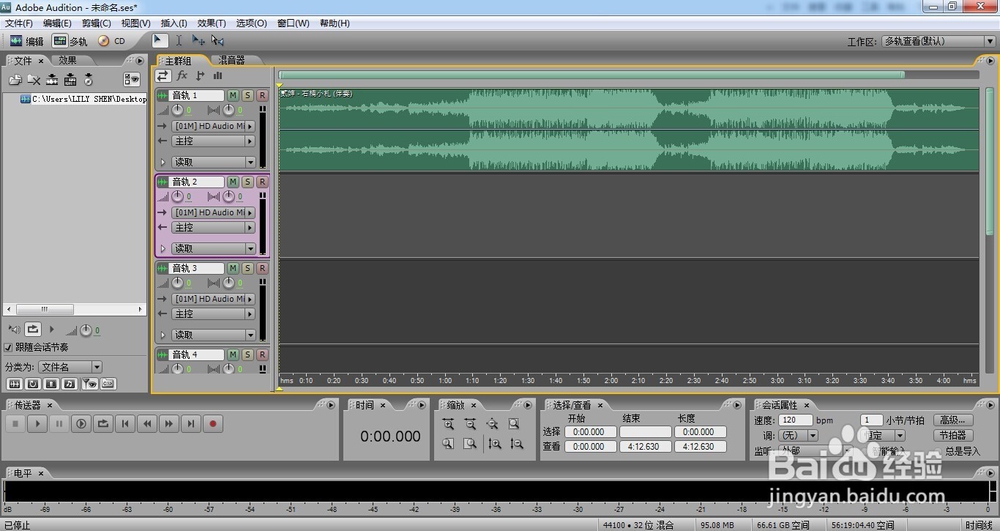Switch to the 编辑 edit view

pyautogui.click(x=26, y=41)
